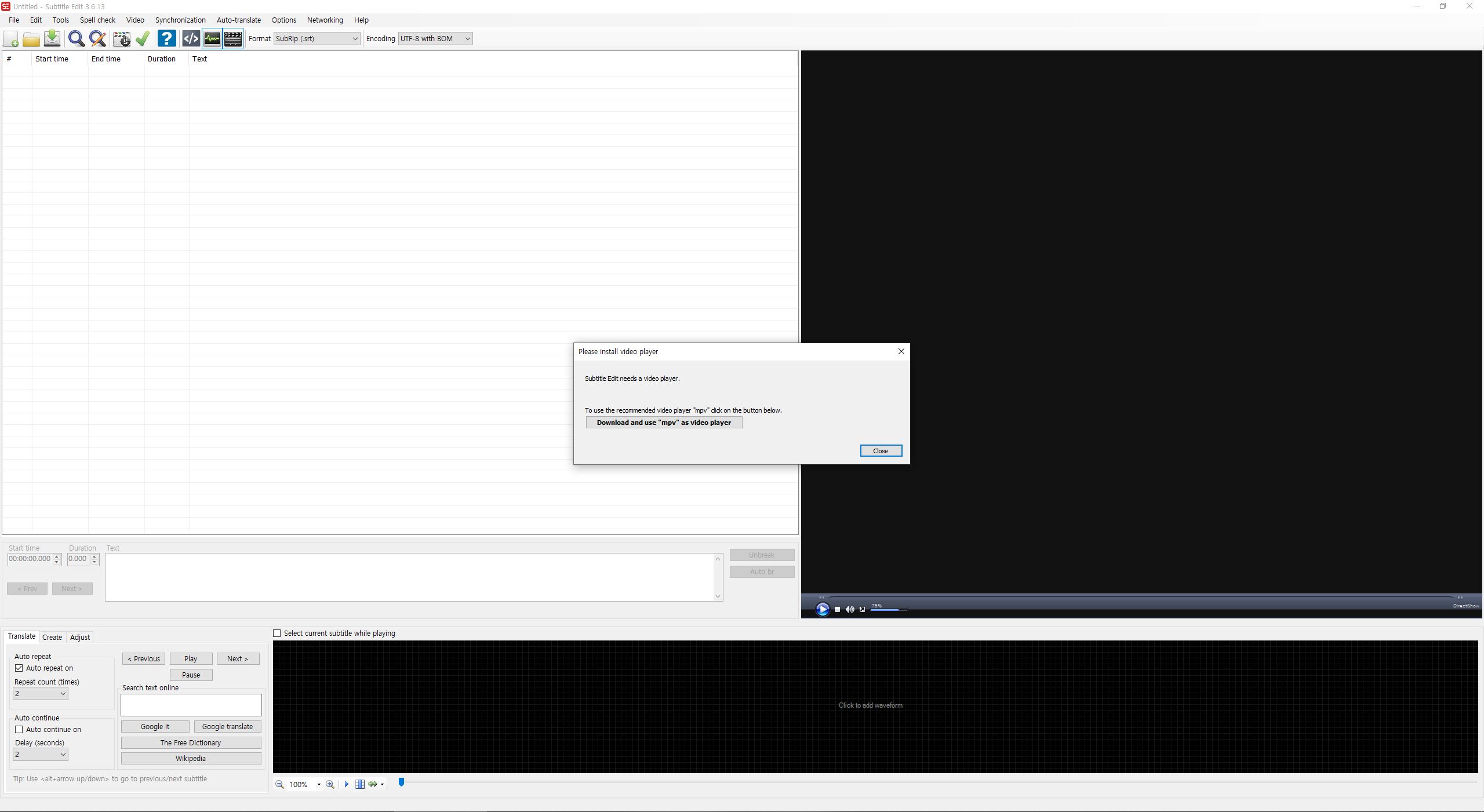This screenshot has height=812, width=1484.
Task: Open the Synchronization menu
Action: click(180, 20)
